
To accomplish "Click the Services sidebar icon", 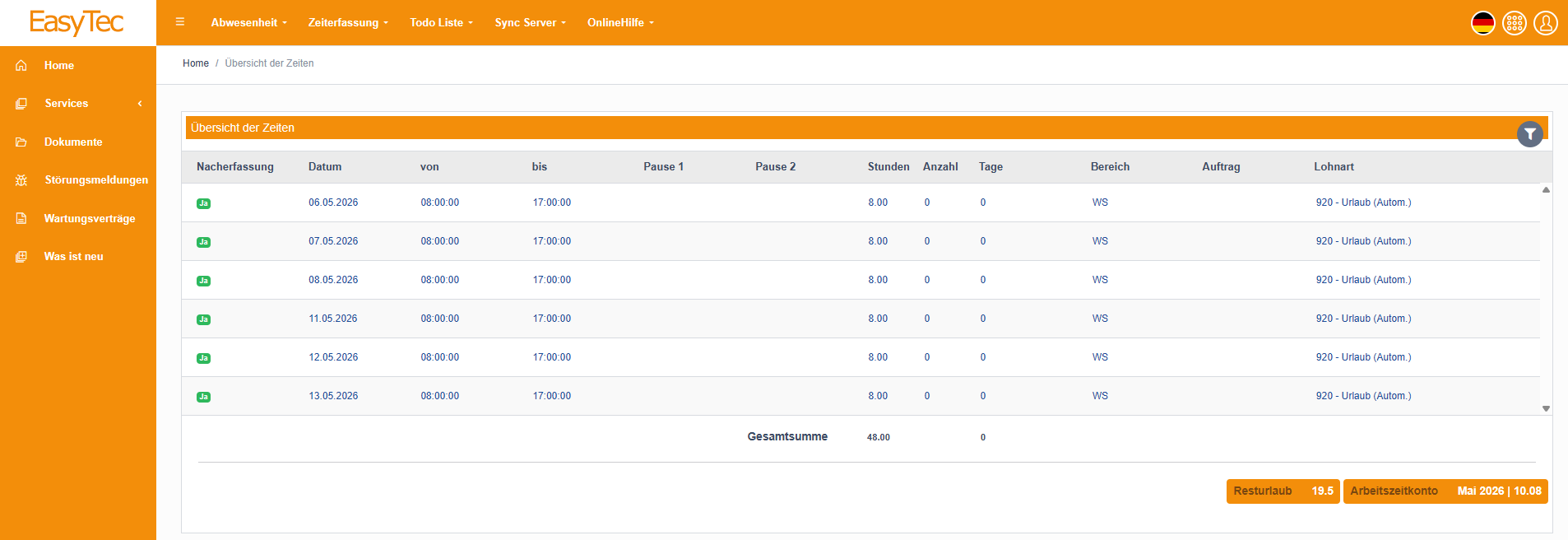I will [x=21, y=104].
